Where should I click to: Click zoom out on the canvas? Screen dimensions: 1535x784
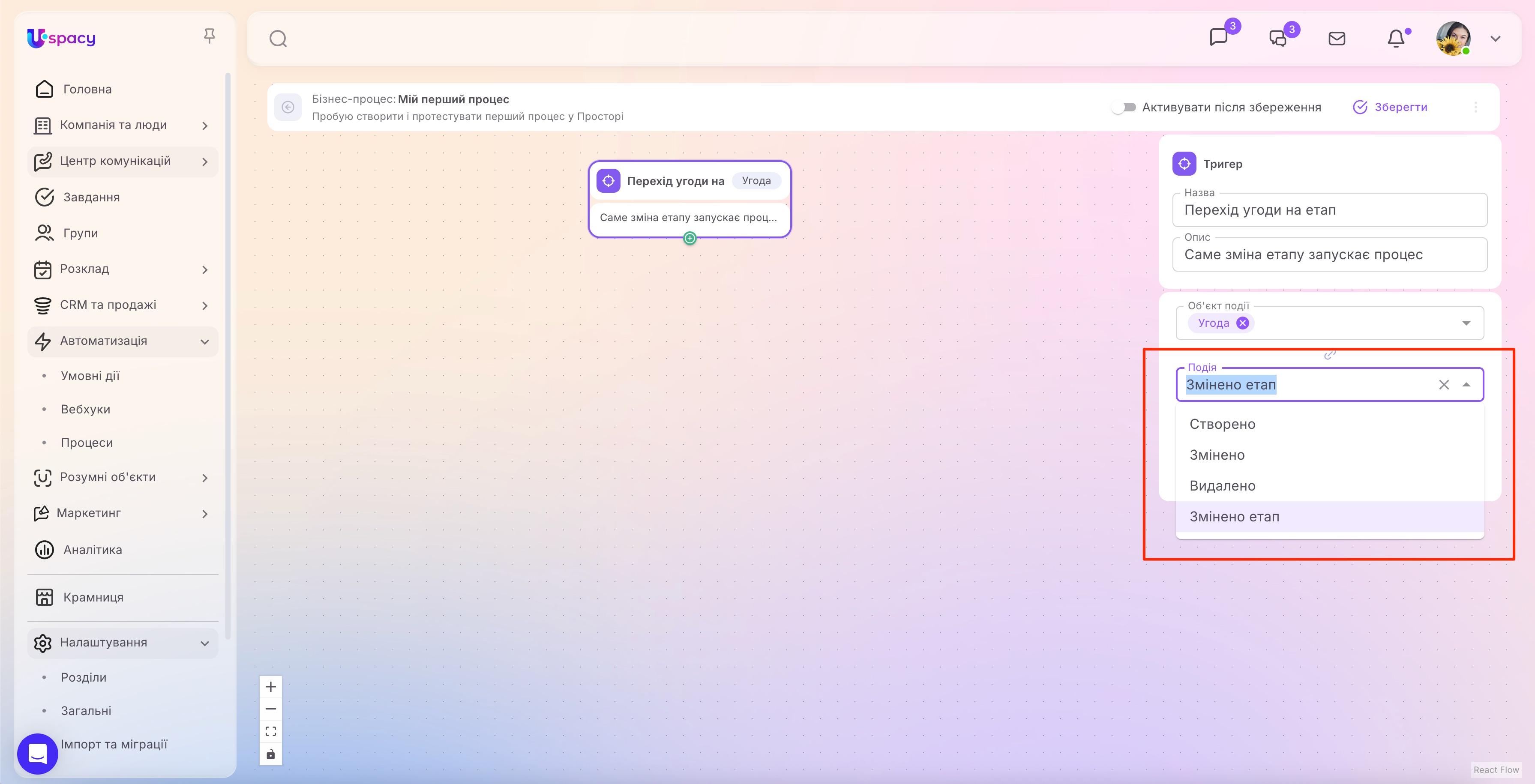271,709
